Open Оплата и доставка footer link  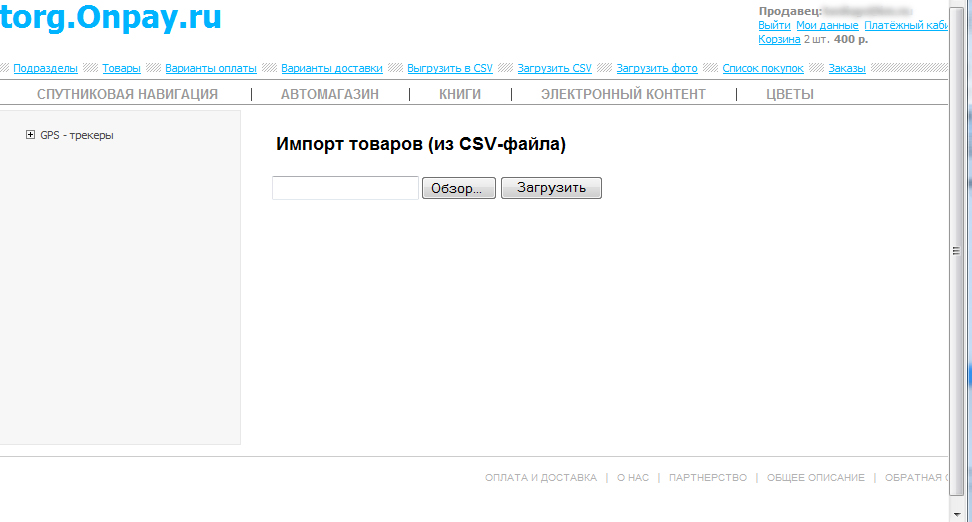540,478
